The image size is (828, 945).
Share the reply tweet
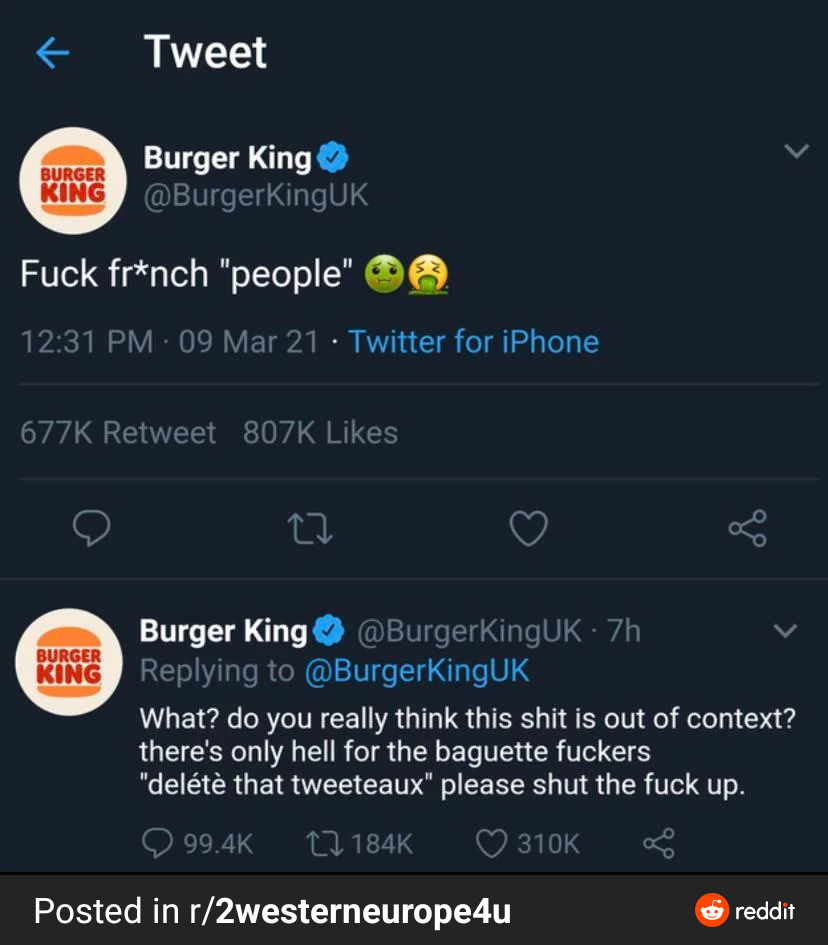pos(658,844)
